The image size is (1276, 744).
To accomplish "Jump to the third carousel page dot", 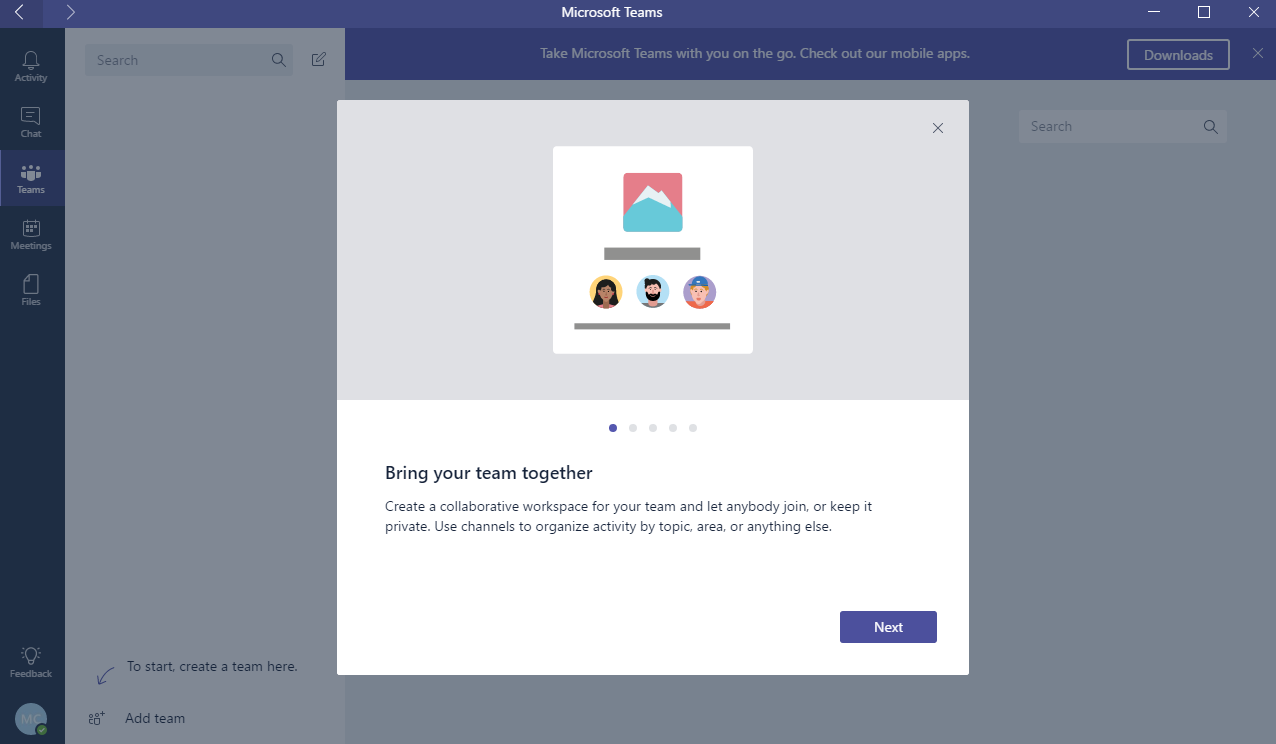I will (653, 428).
